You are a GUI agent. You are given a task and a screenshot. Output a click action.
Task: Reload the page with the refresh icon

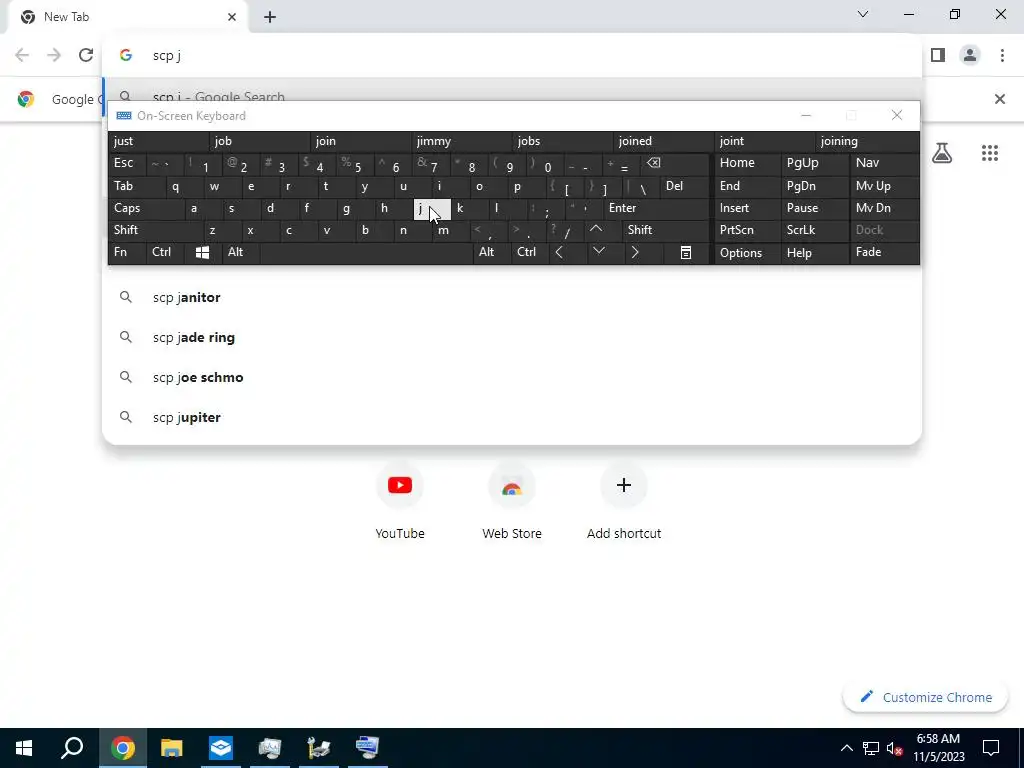coord(86,56)
